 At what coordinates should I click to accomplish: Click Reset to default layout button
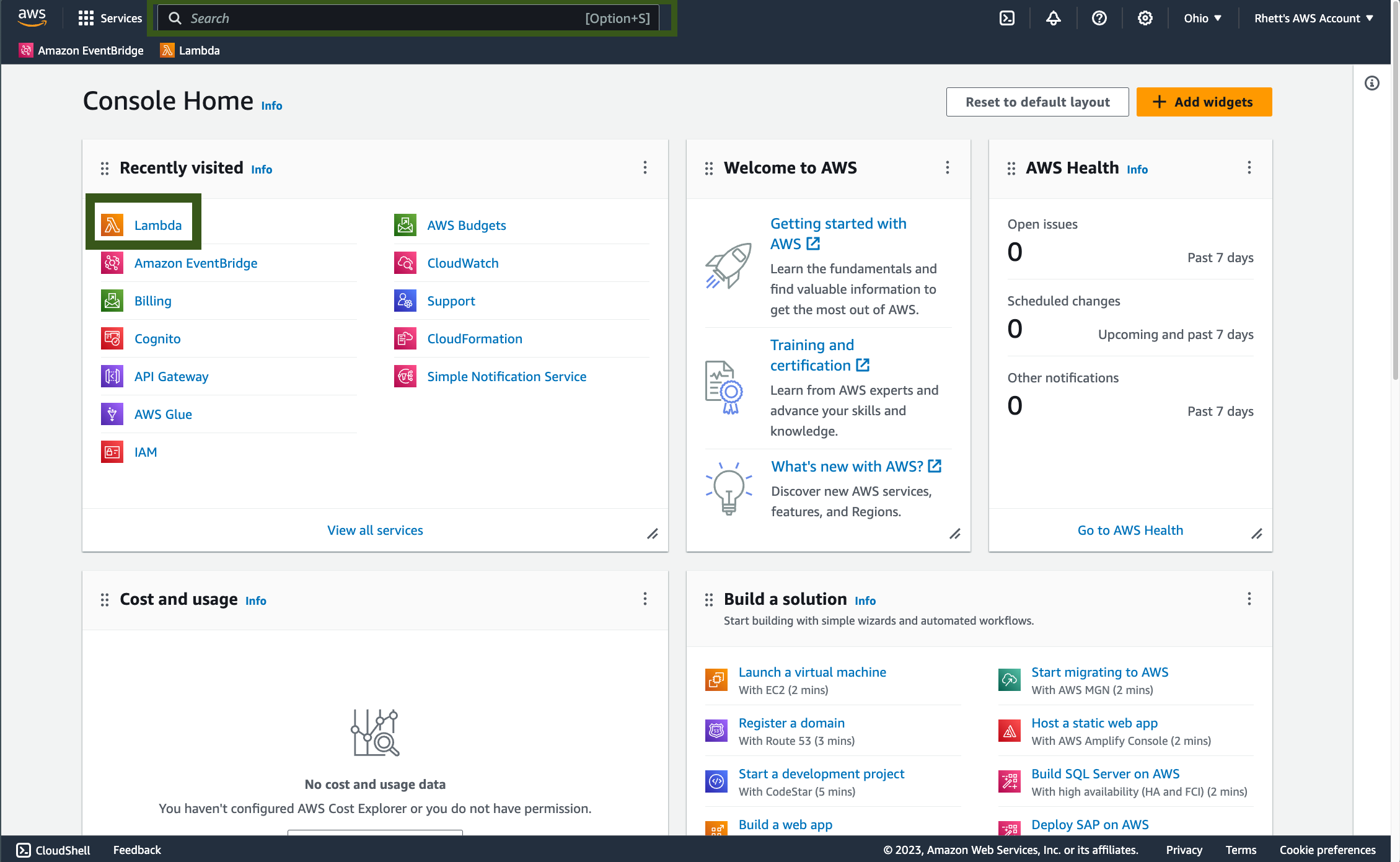[1037, 102]
